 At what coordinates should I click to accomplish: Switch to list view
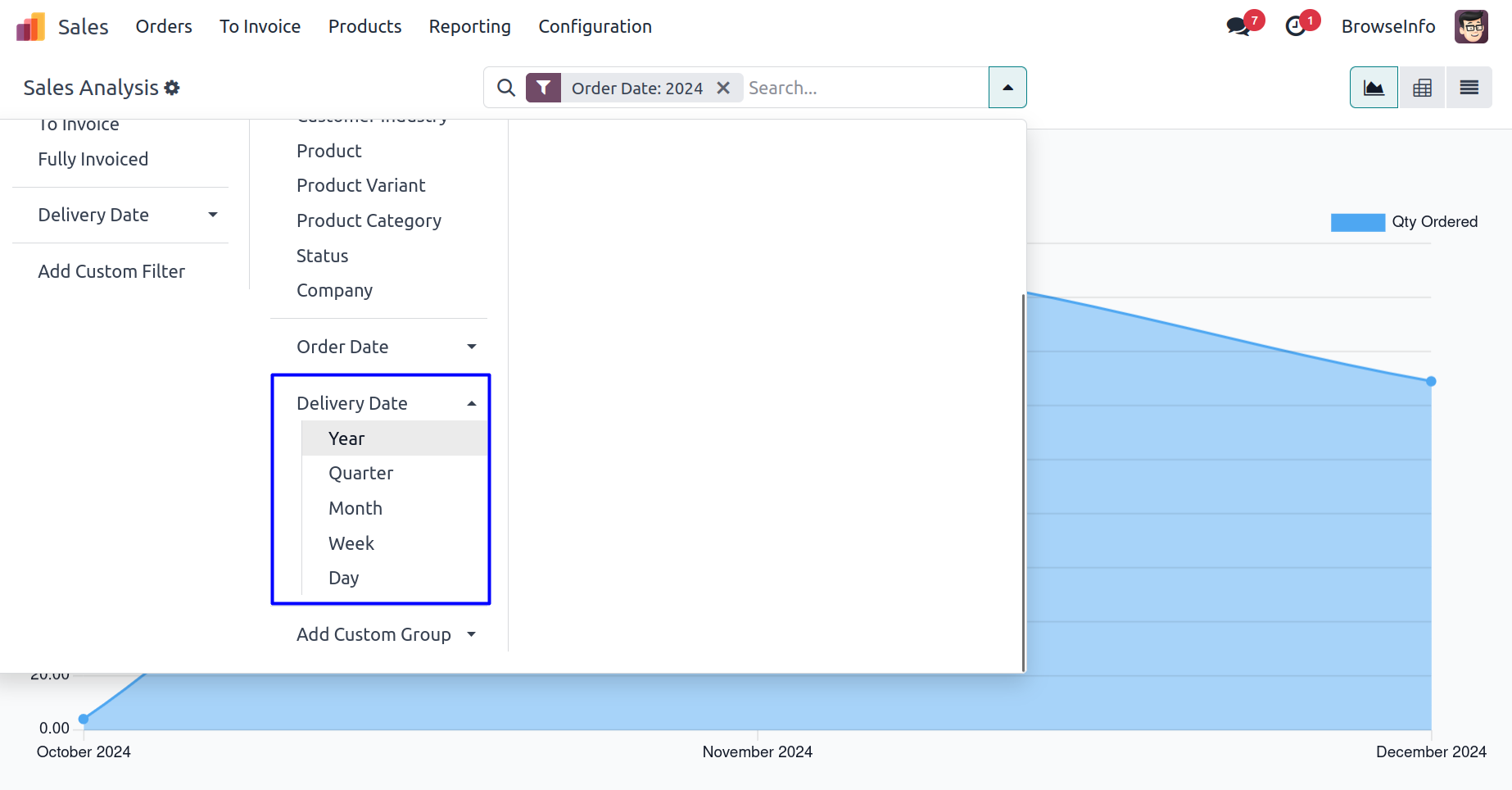(x=1469, y=88)
